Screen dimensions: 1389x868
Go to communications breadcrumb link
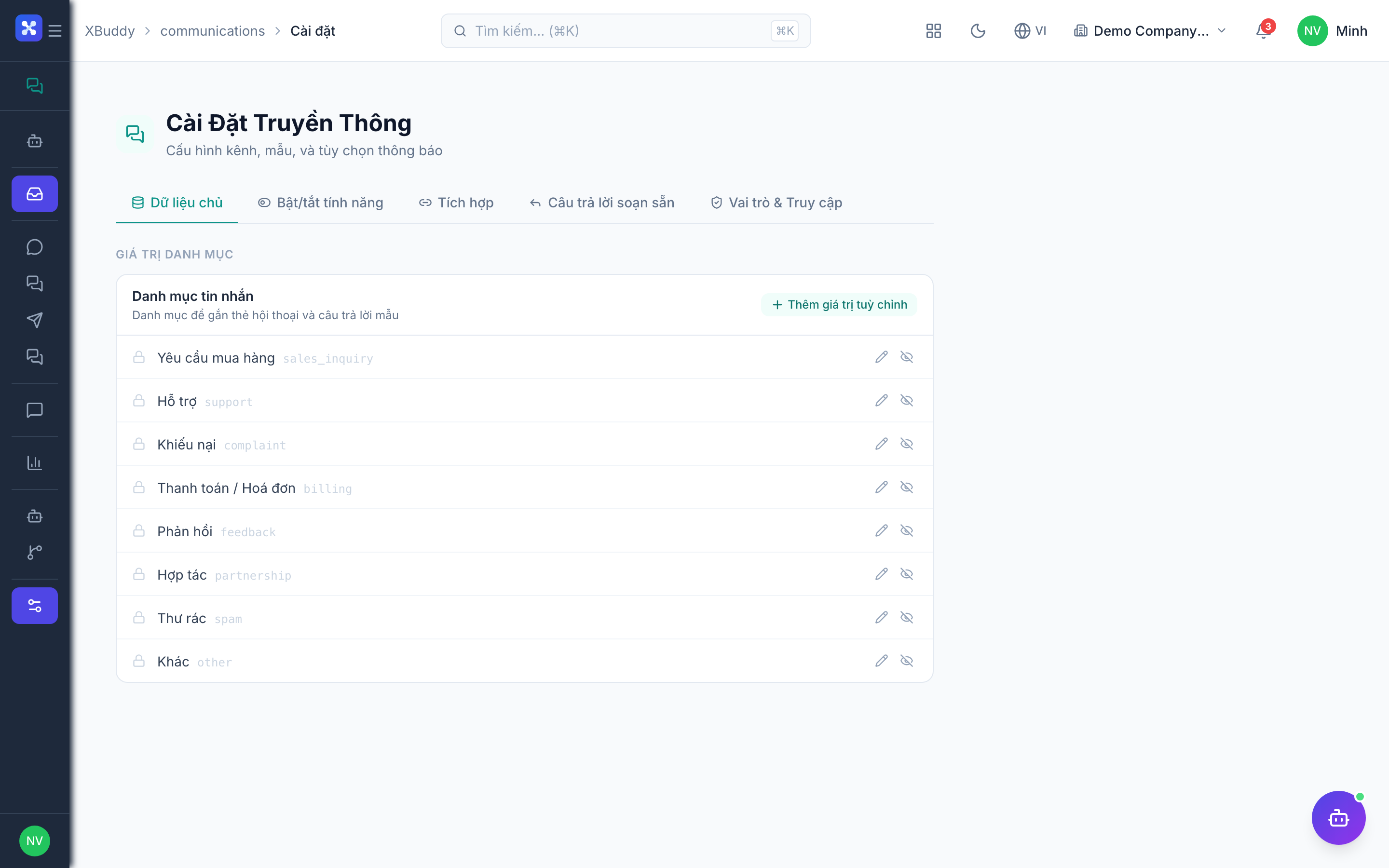[212, 30]
